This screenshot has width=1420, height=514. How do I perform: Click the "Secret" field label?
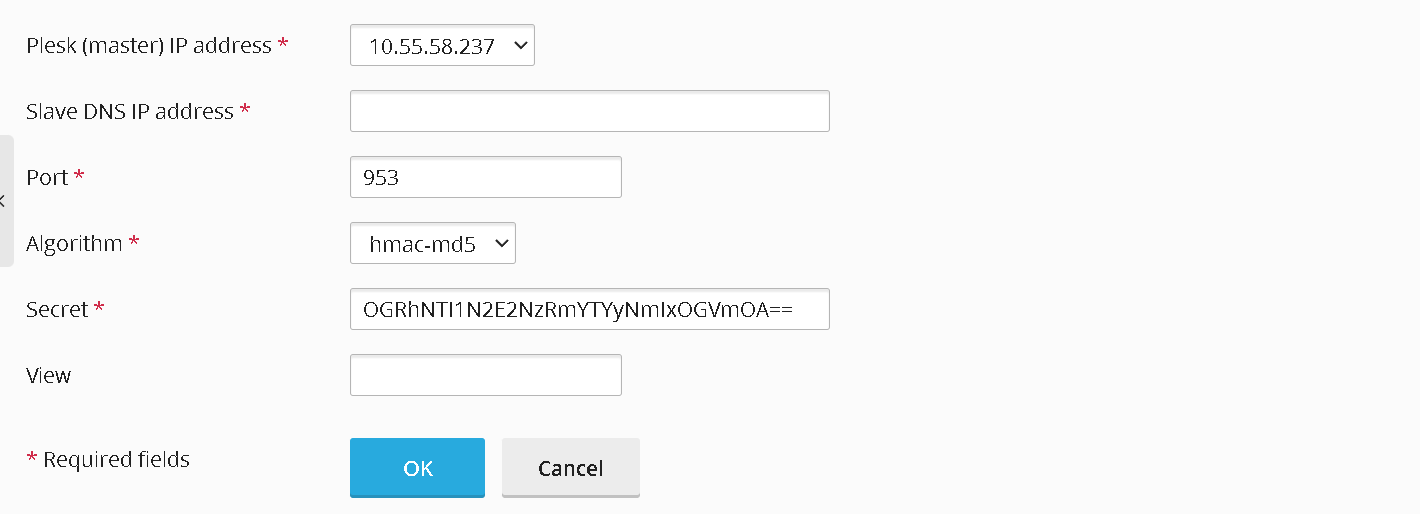(57, 310)
